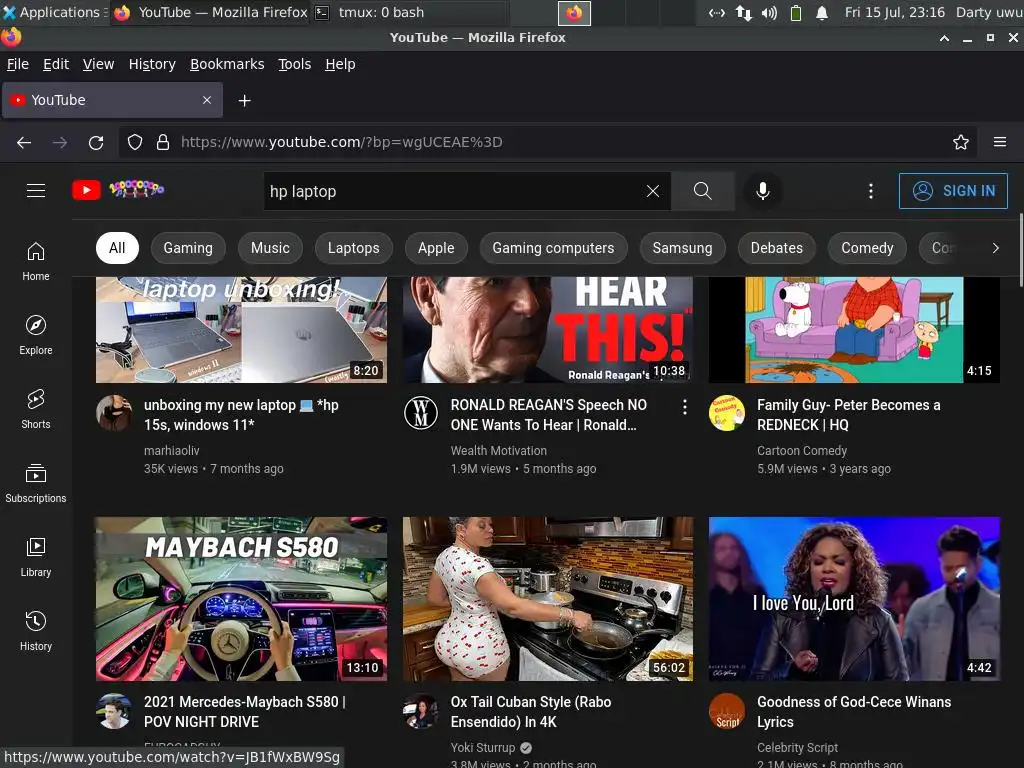Open Celebrity Script channel avatar
The width and height of the screenshot is (1024, 768).
click(727, 711)
